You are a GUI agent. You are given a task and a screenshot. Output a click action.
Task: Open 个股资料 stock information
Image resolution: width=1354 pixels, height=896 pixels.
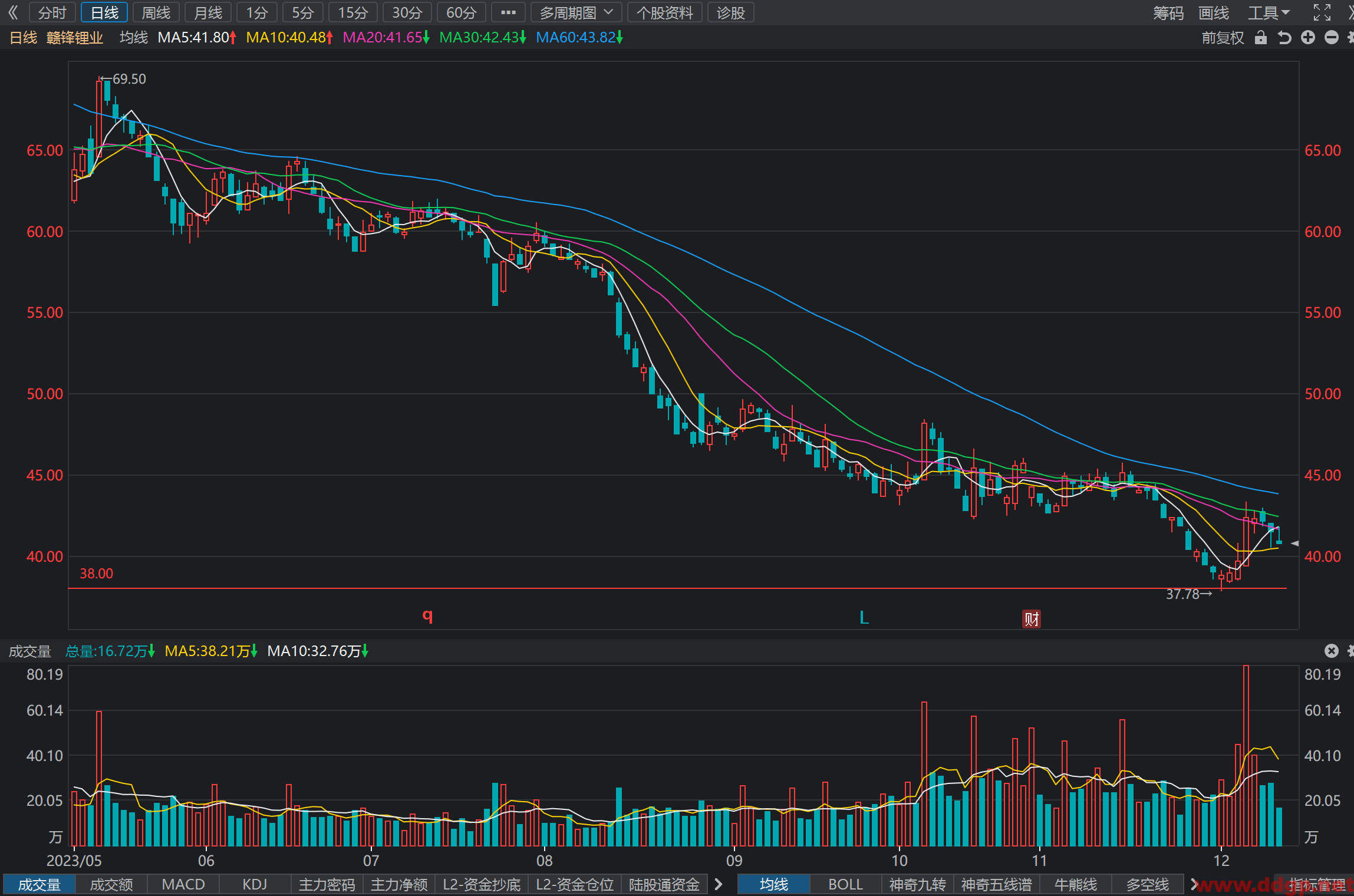pyautogui.click(x=665, y=12)
